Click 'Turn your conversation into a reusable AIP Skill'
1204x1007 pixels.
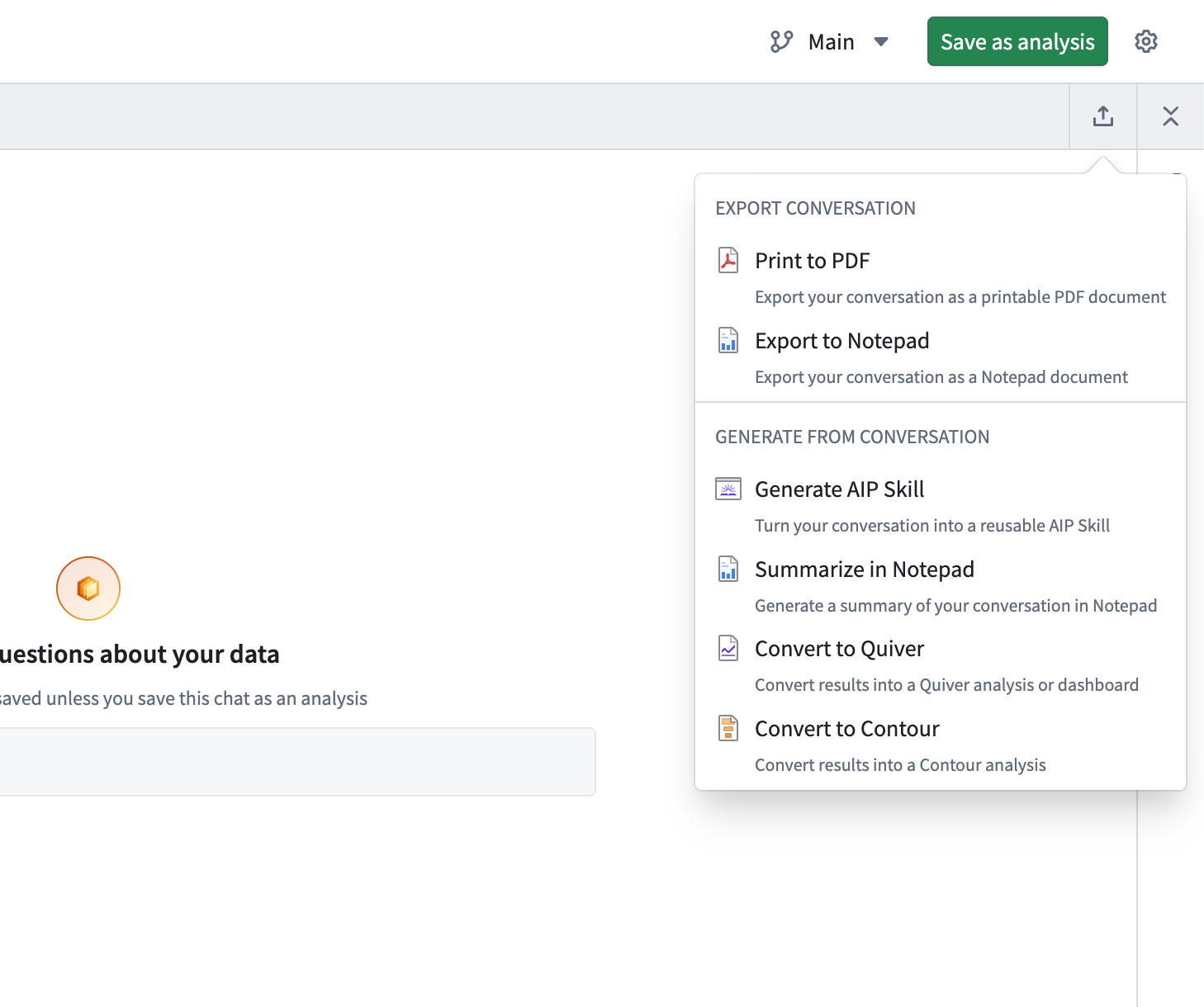tap(932, 526)
